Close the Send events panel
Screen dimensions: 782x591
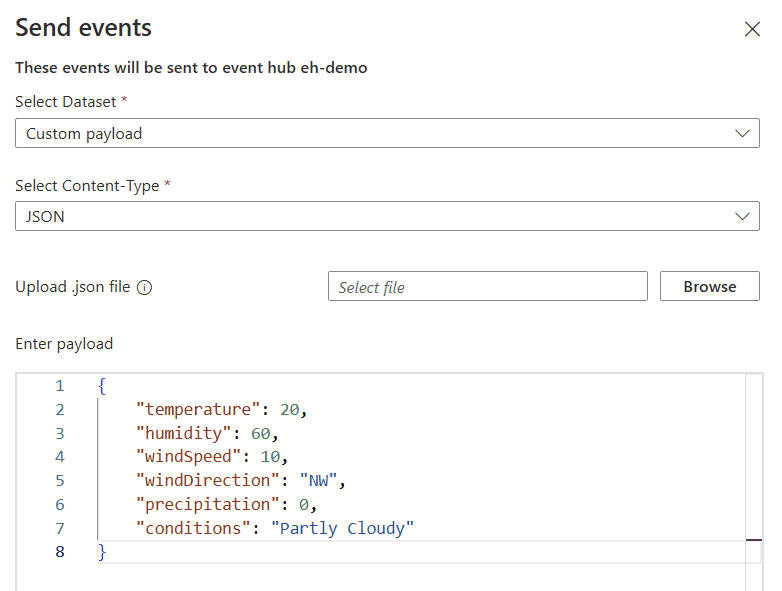click(752, 29)
